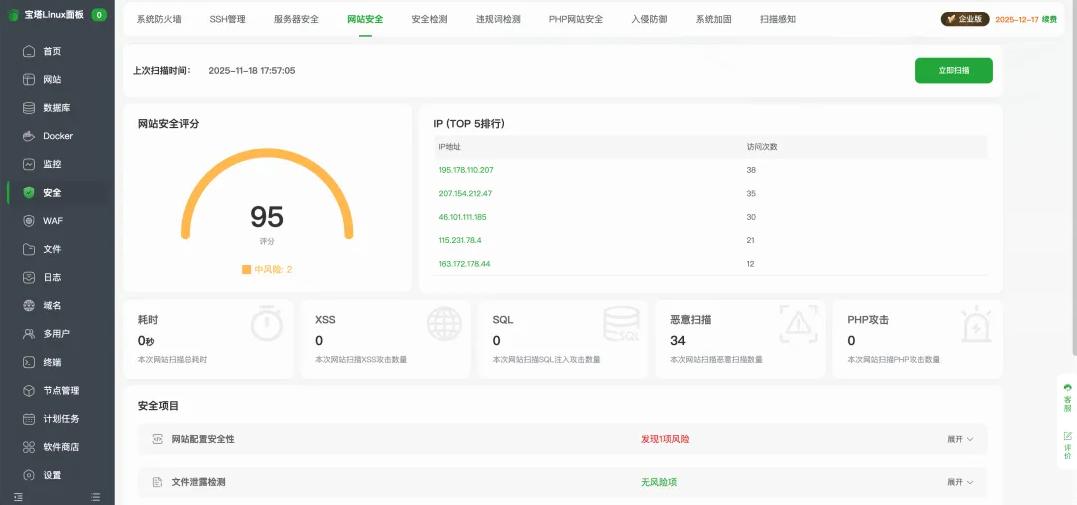
Task: Click the orange 中风险 legend square
Action: click(247, 269)
